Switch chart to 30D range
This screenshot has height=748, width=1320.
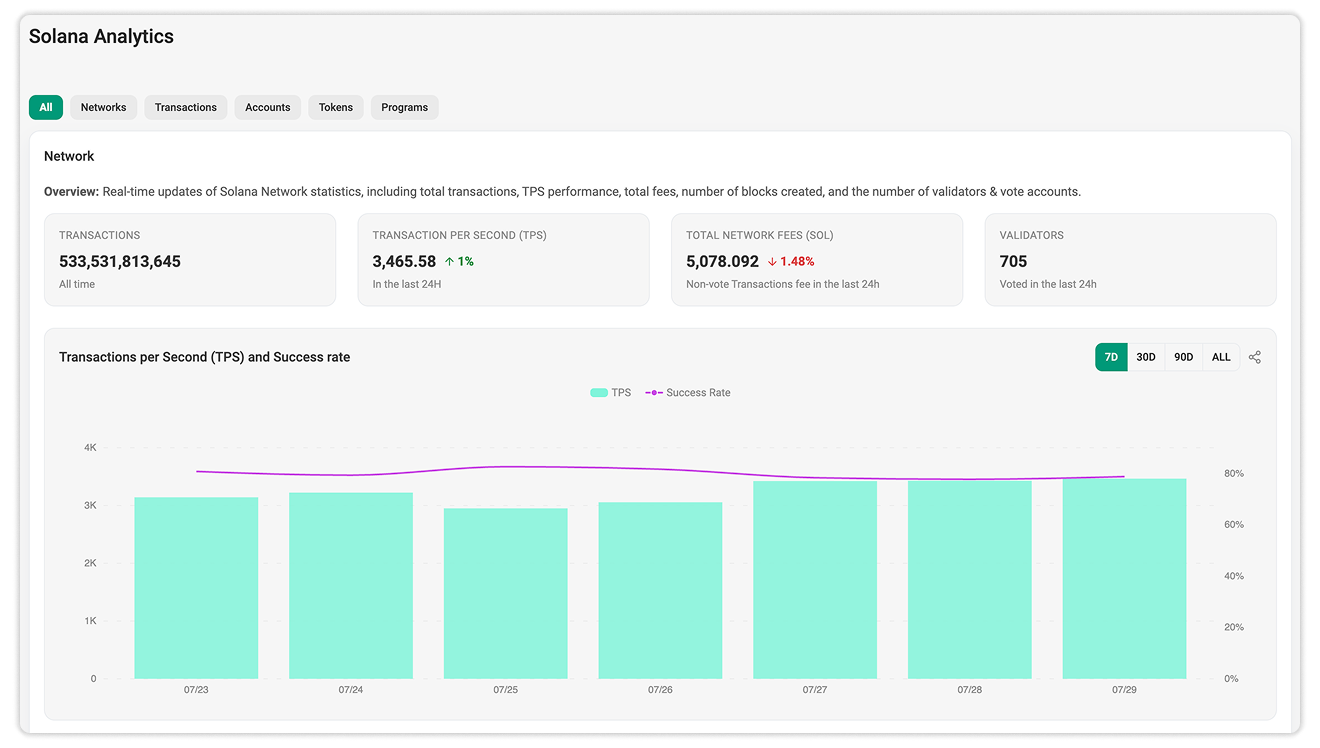(1146, 357)
